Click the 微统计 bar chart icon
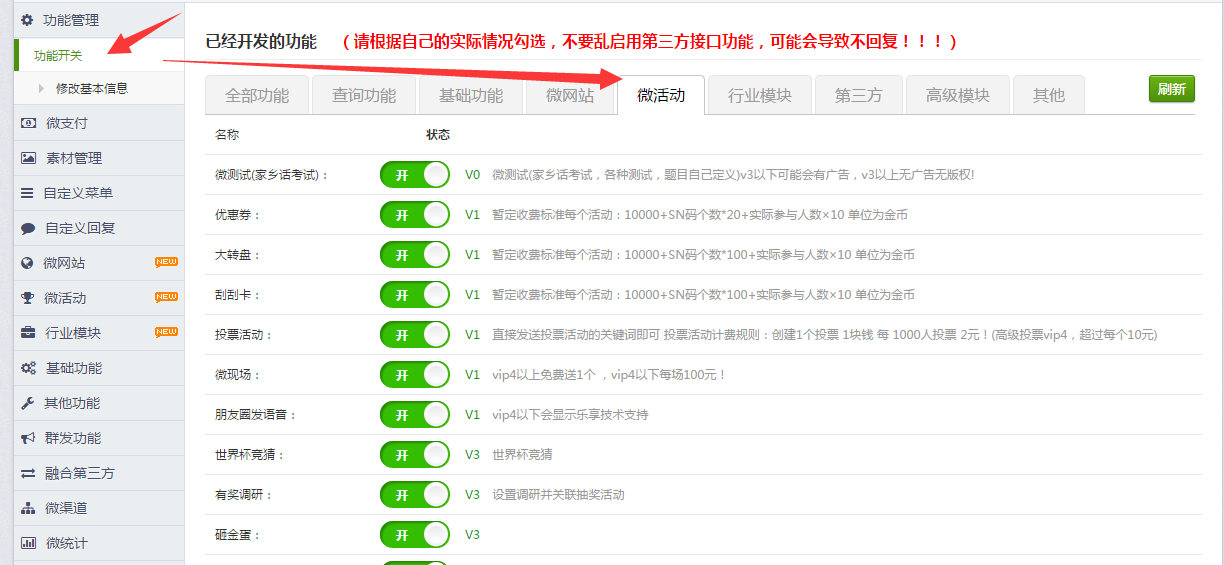This screenshot has width=1224, height=565. click(x=28, y=543)
